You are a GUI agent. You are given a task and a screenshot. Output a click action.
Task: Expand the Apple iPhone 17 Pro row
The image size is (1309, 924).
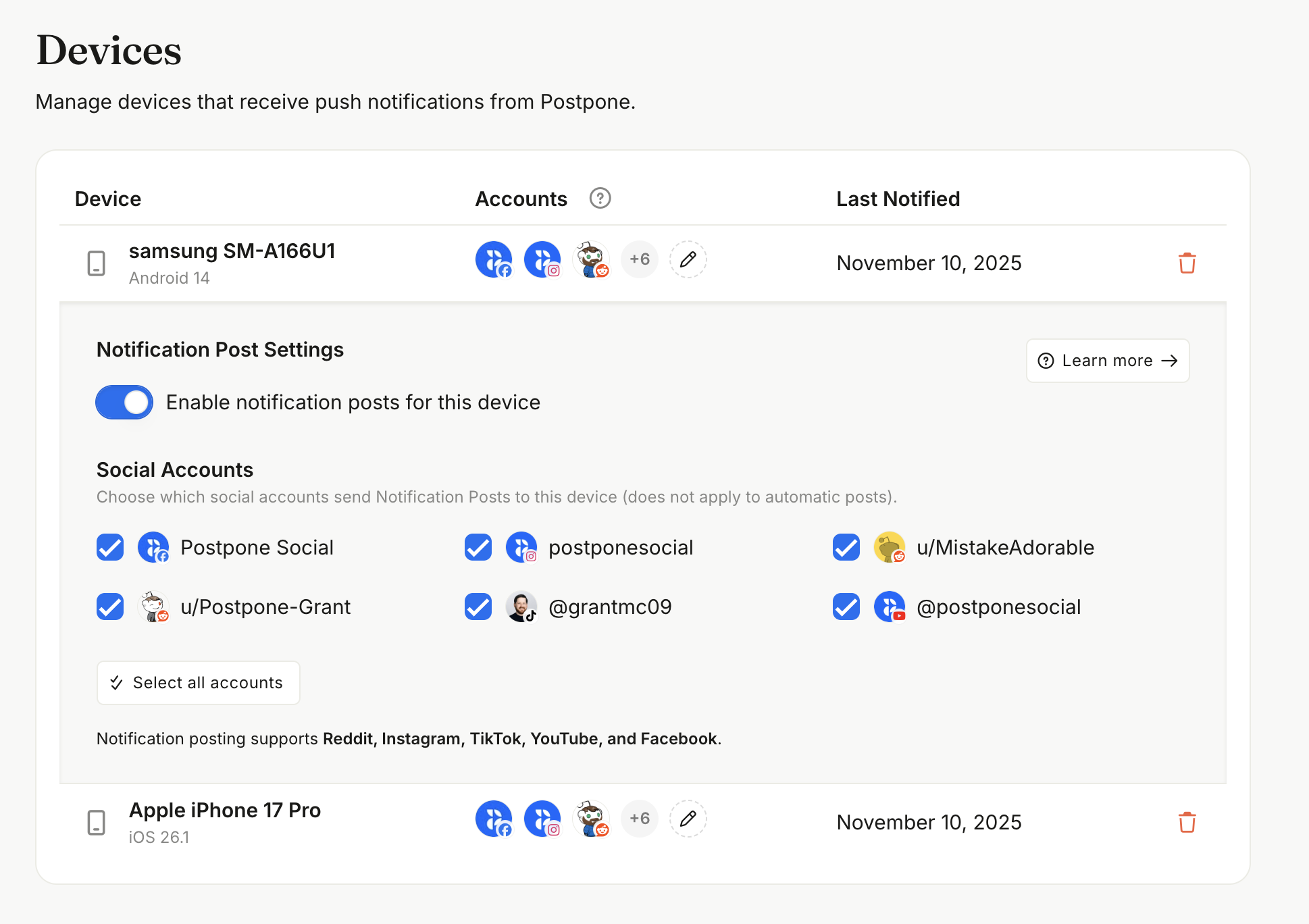click(225, 810)
